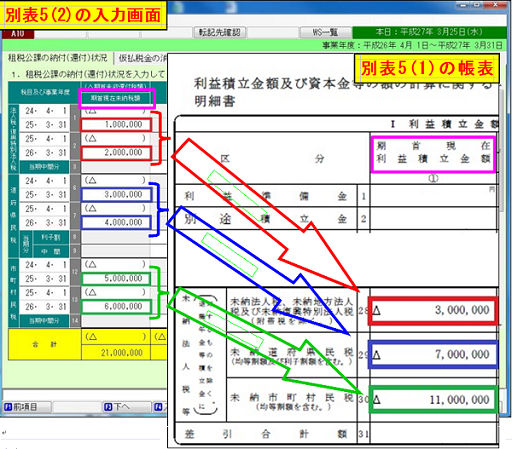This screenshot has width=512, height=449.
Task: Click the 7,000,000 value in the form
Action: [462, 354]
